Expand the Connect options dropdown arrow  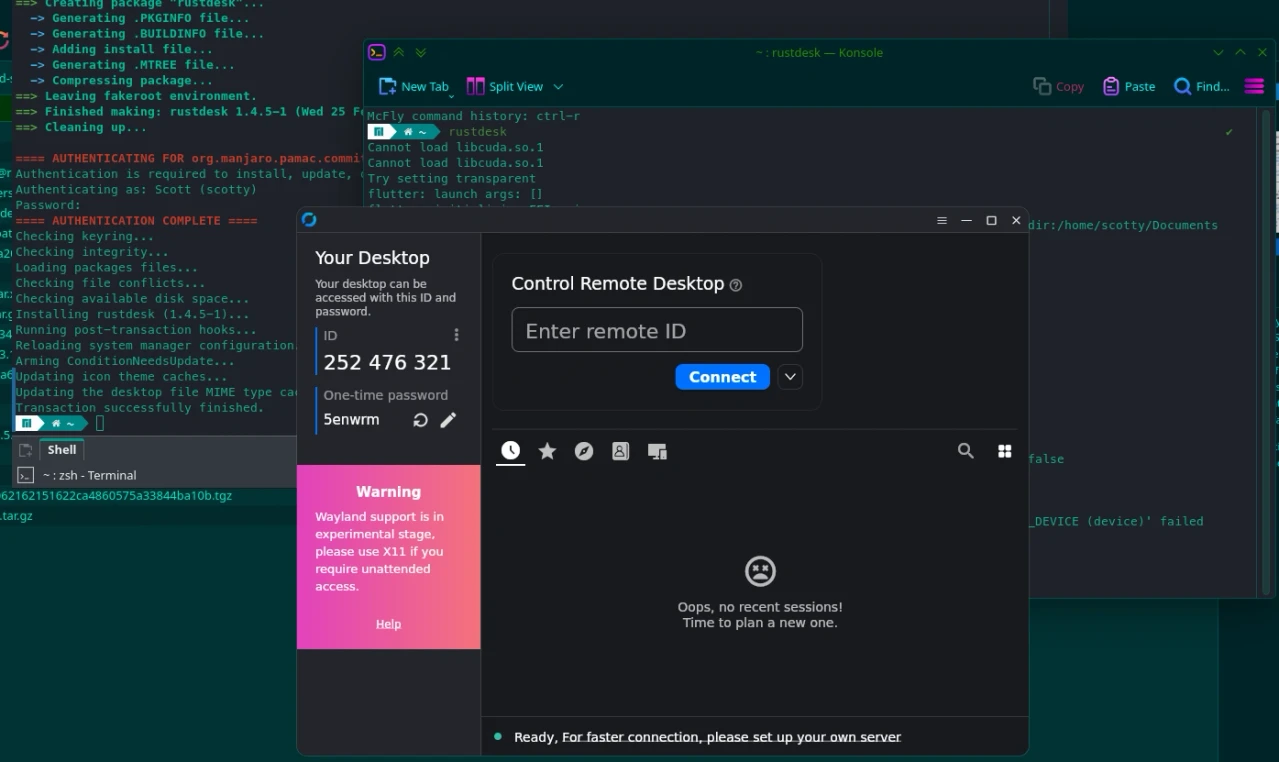[x=790, y=377]
